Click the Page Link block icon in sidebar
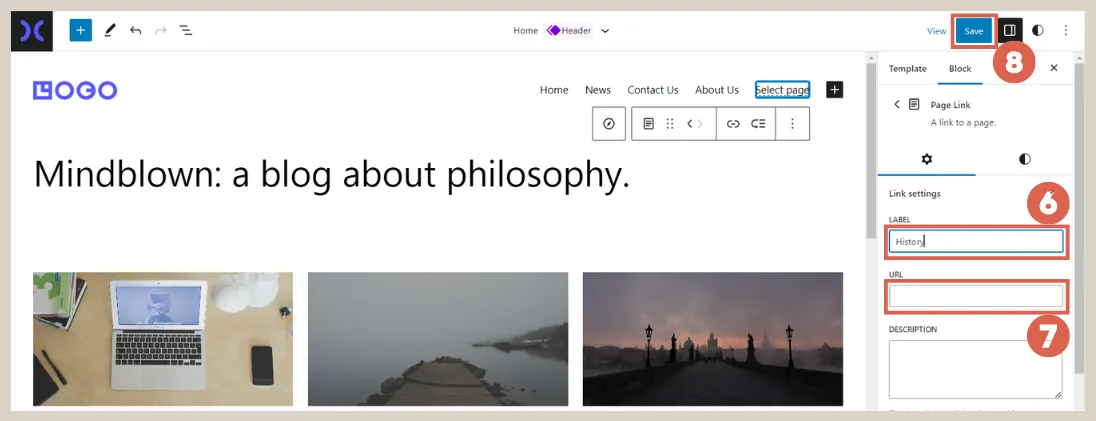The width and height of the screenshot is (1096, 421). point(914,104)
